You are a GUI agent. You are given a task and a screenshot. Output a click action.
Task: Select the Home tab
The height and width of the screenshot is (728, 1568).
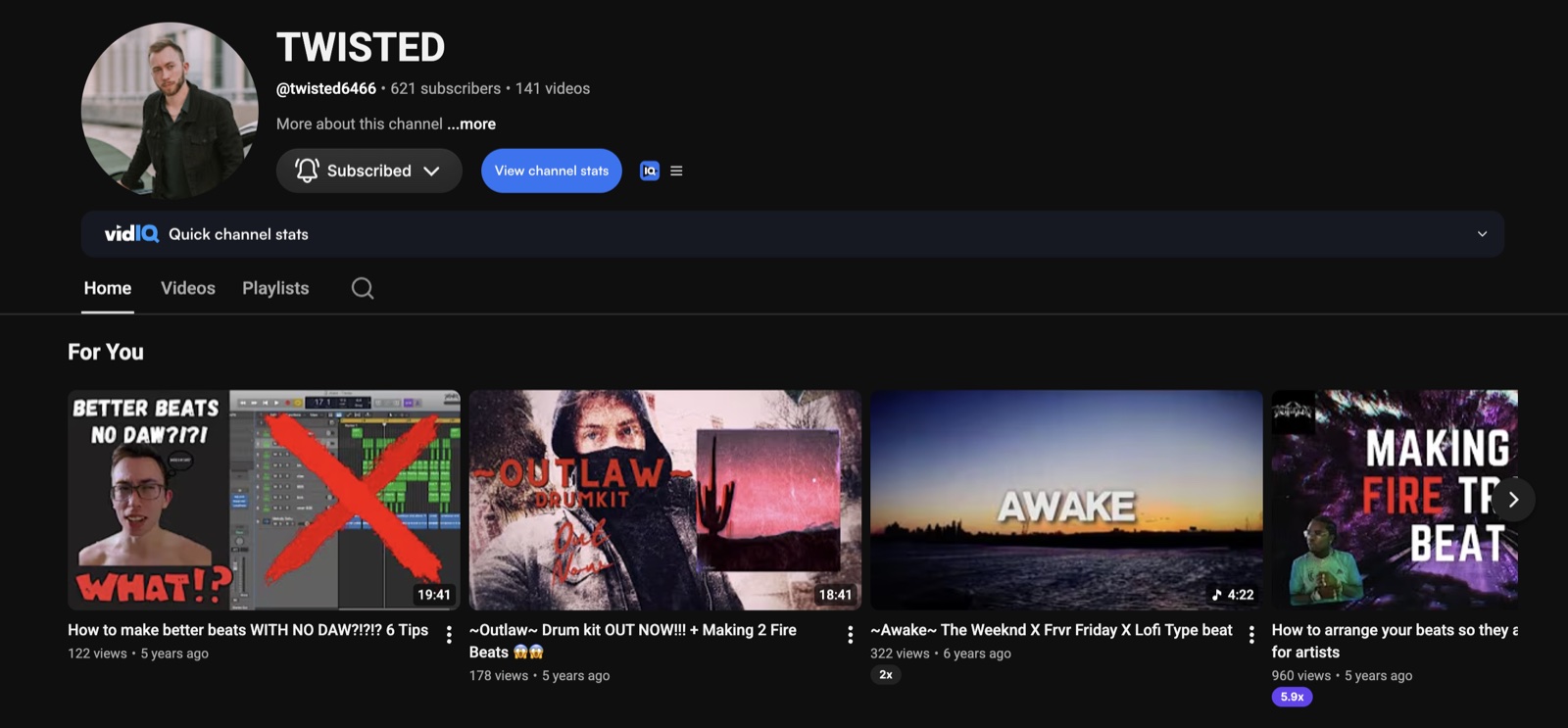pyautogui.click(x=108, y=288)
